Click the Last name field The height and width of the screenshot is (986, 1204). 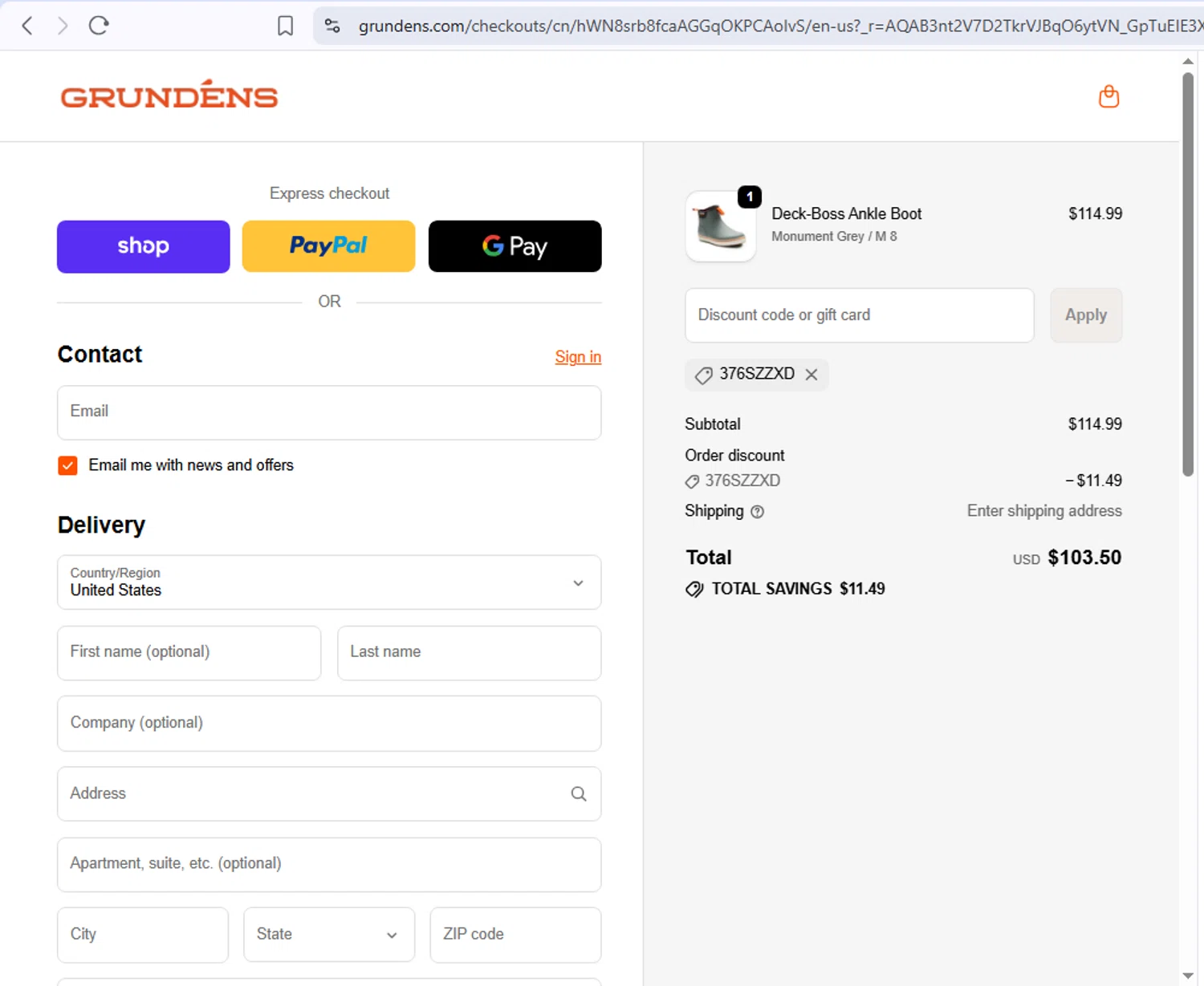[470, 653]
